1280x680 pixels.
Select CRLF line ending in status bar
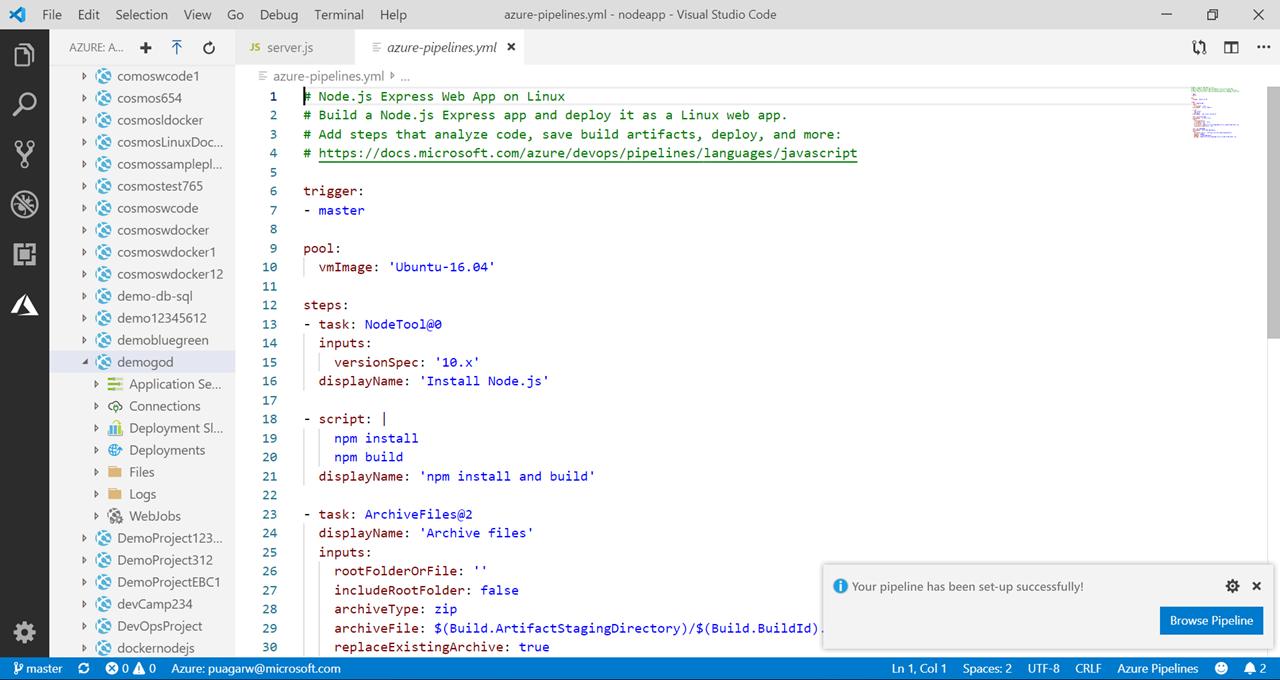pos(1088,668)
